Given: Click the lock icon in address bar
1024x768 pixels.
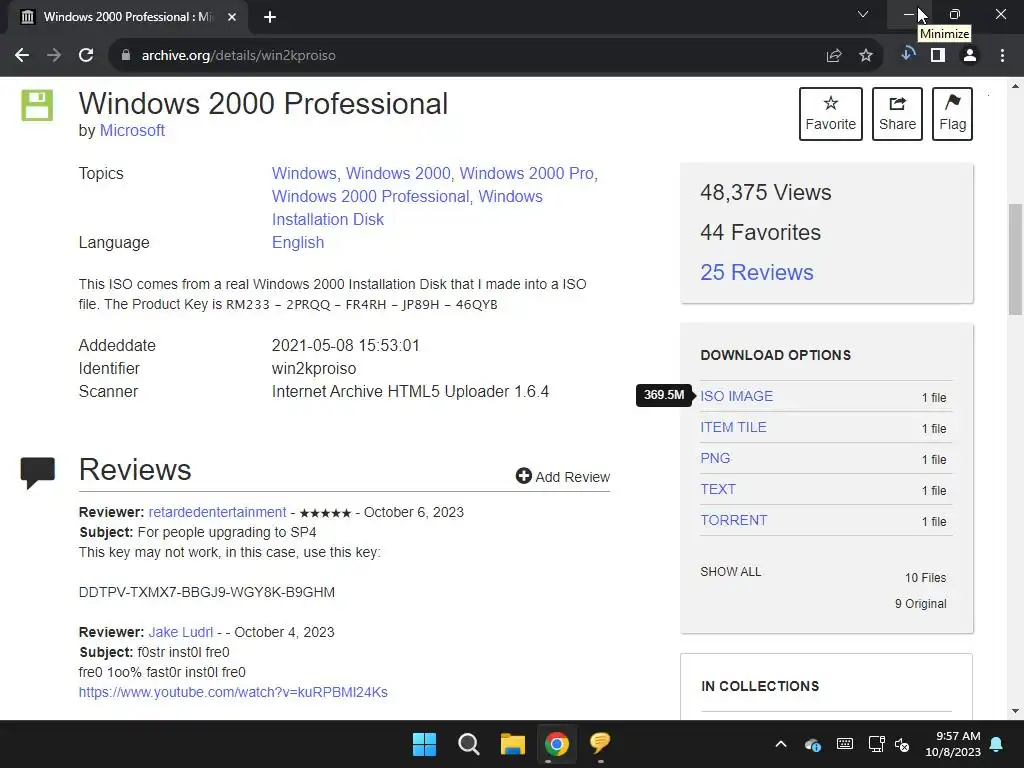Looking at the screenshot, I should 126,56.
